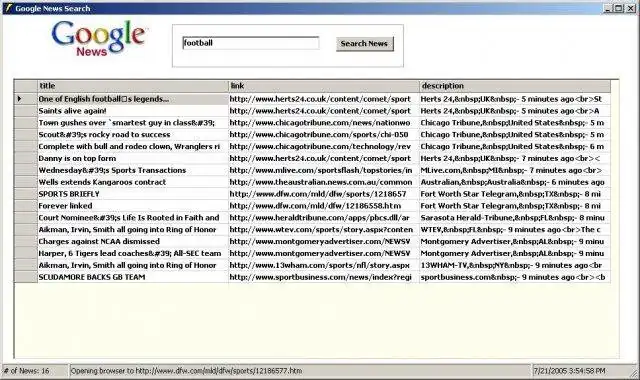Select description 'Sarasota Herald-Tribune, FL - 8 minu'
The height and width of the screenshot is (380, 640).
point(515,218)
